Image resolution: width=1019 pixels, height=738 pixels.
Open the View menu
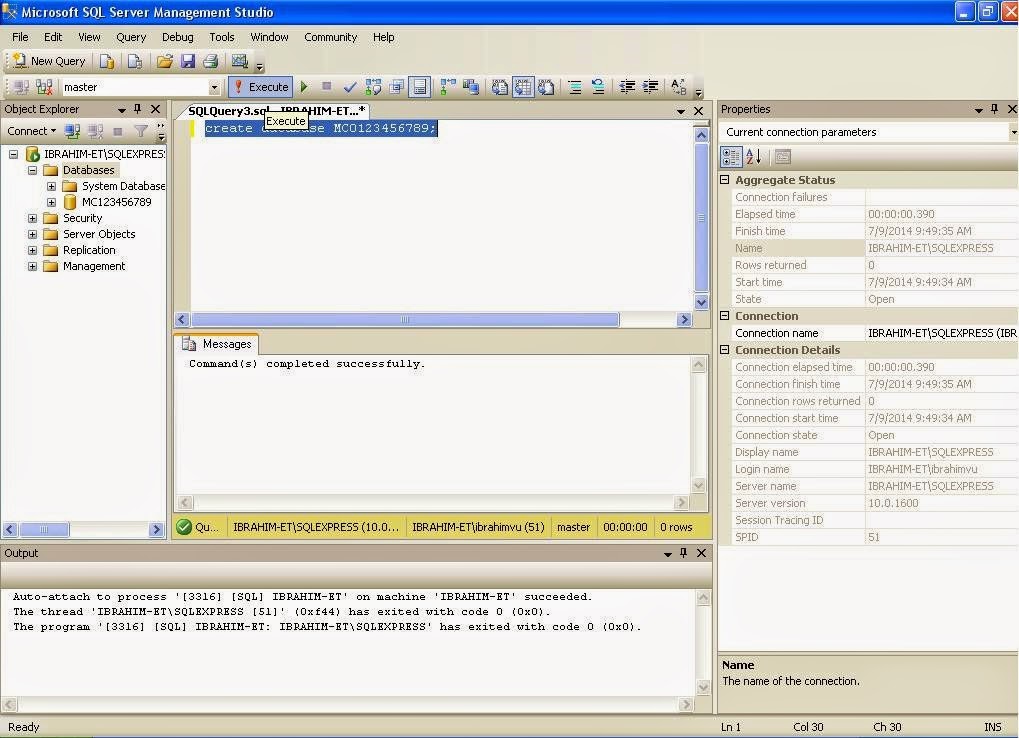tap(89, 37)
